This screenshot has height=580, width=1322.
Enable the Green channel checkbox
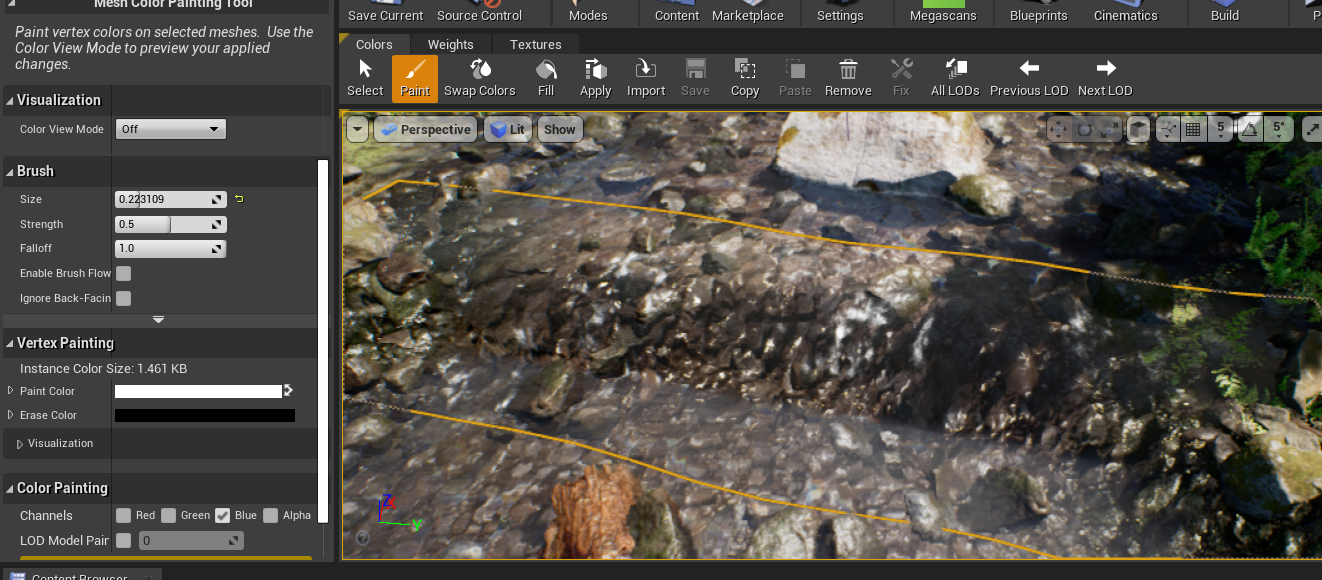[169, 515]
